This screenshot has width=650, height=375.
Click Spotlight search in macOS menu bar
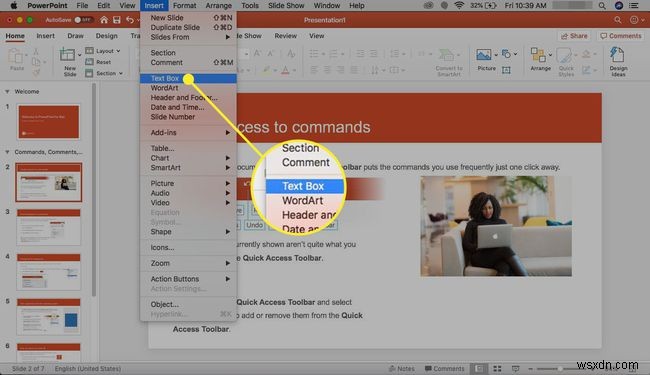(x=602, y=5)
